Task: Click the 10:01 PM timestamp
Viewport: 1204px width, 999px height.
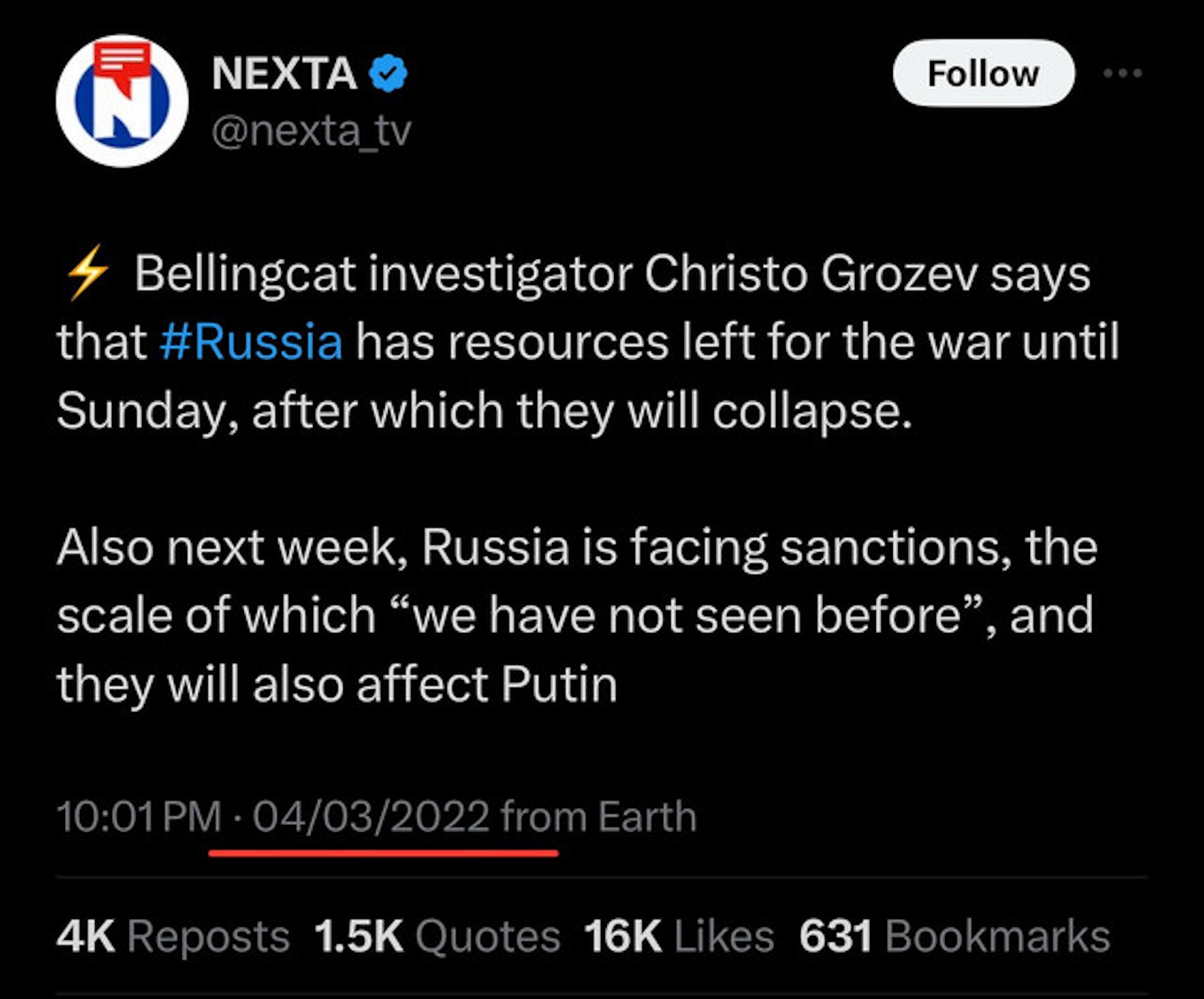Action: click(x=139, y=817)
